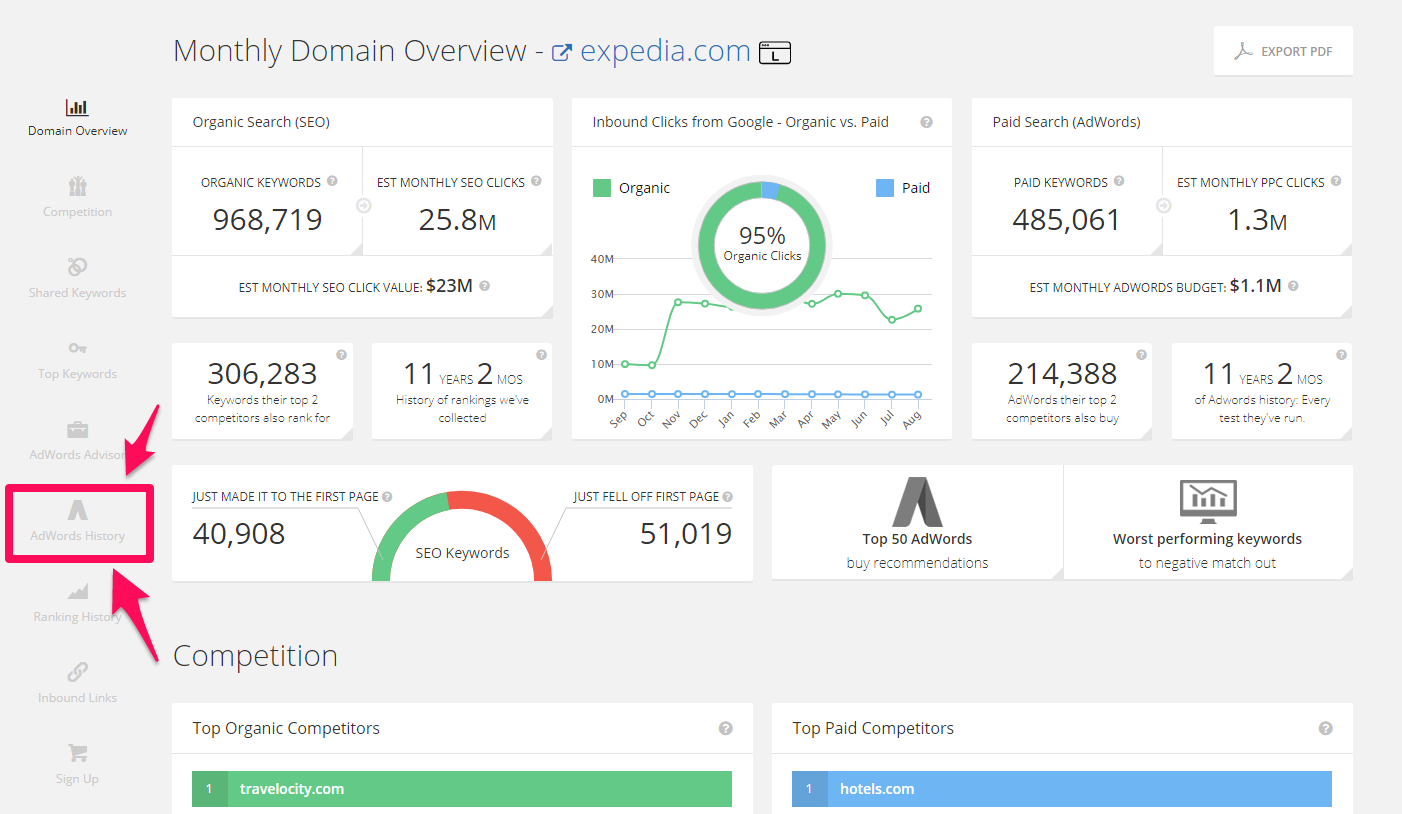Click help icon beside SEO Click Value

click(484, 286)
